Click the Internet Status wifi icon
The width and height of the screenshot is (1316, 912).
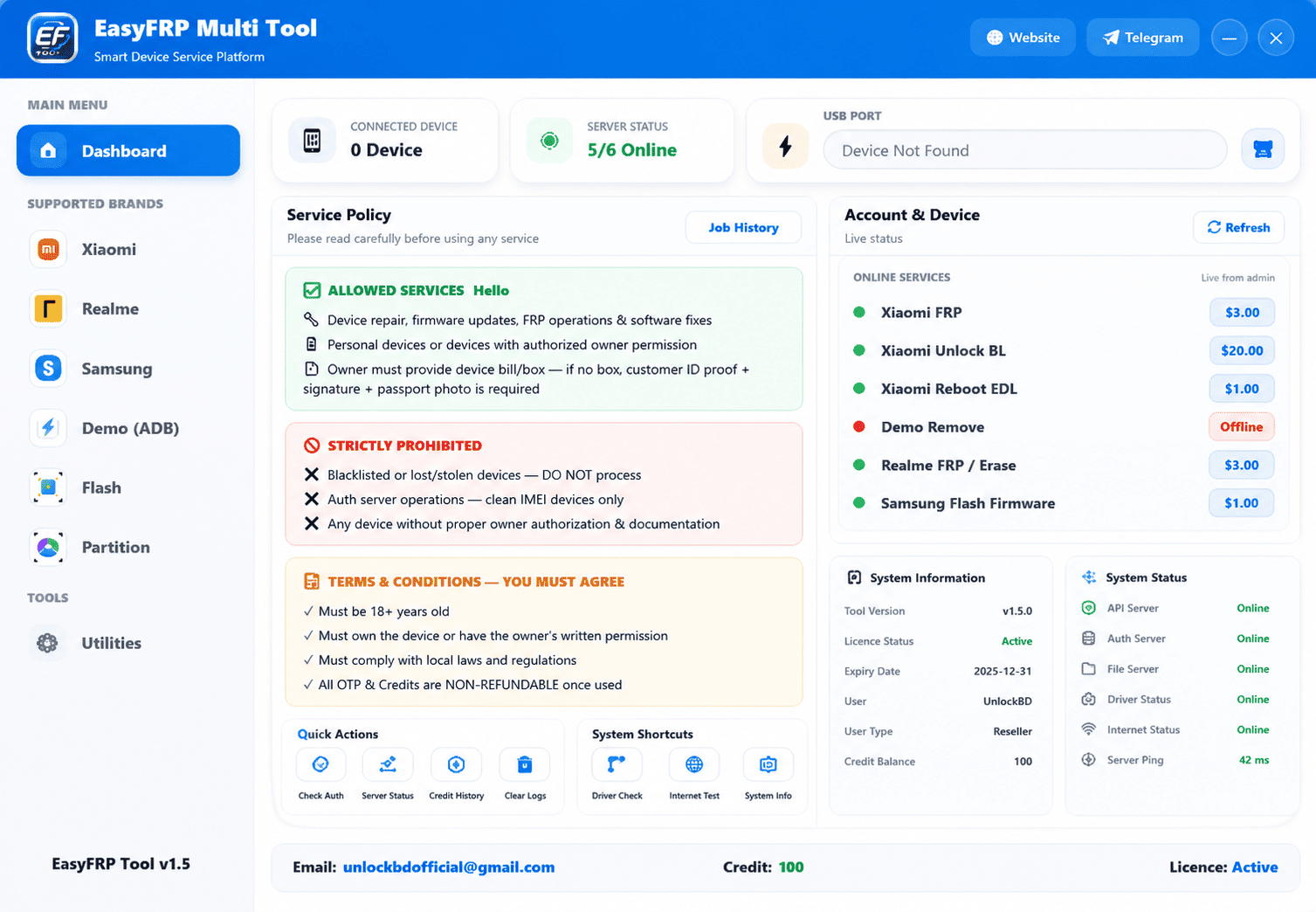coord(1089,729)
